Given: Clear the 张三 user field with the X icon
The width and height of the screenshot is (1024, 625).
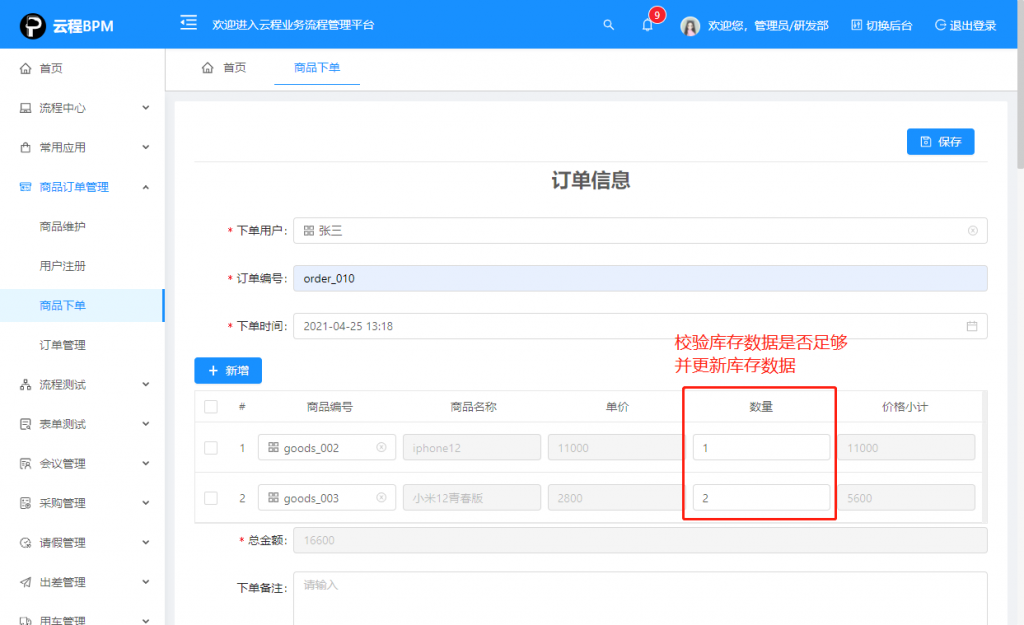Looking at the screenshot, I should tap(972, 231).
